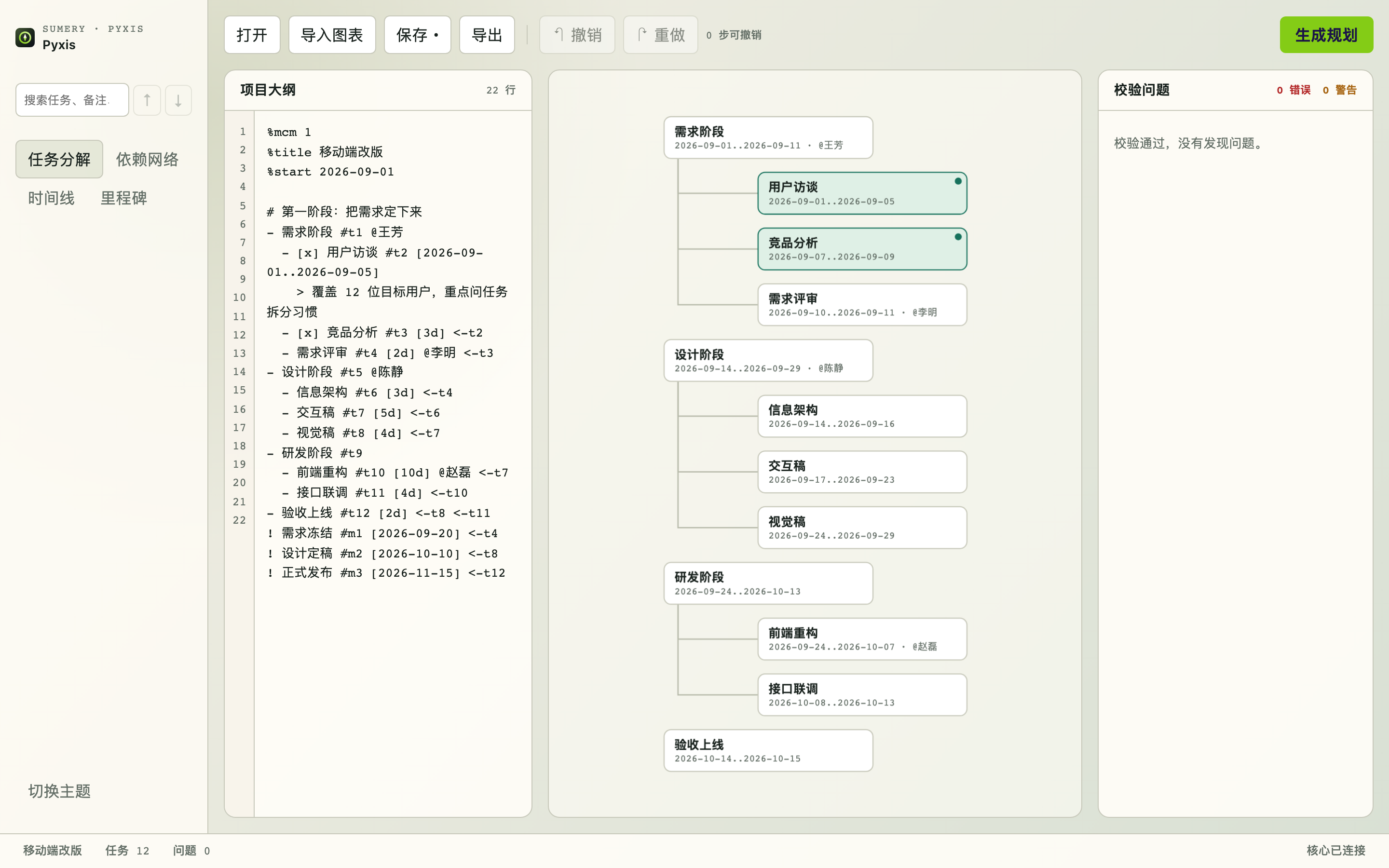Click the 核心已连接 status indicator
Screen dimensions: 1389x868
1335,850
